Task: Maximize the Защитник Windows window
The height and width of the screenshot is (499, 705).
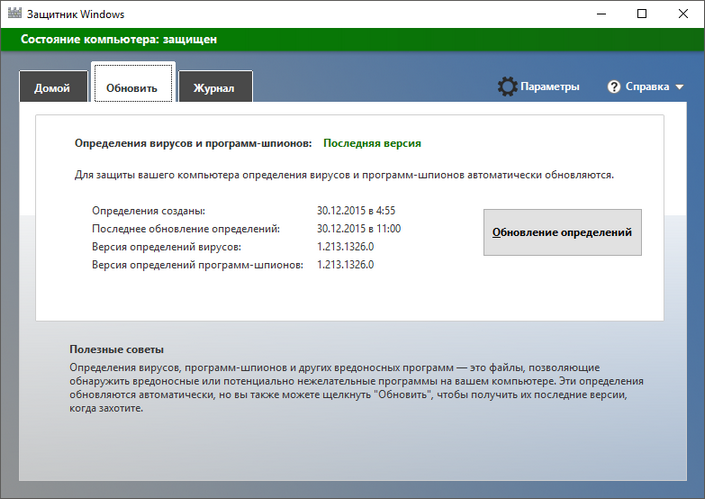Action: 641,13
